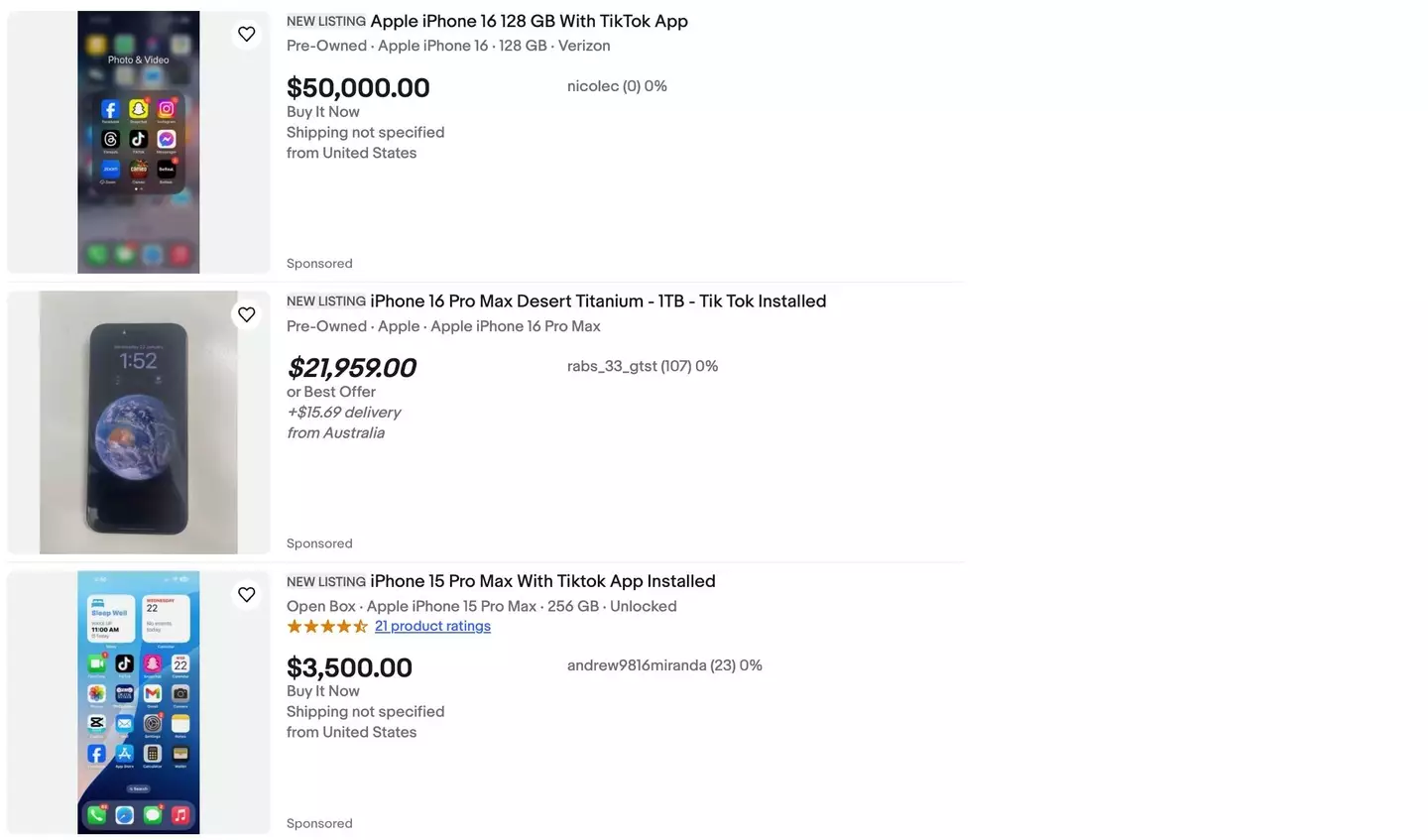
Task: Click the star rating icons
Action: pyautogui.click(x=327, y=626)
